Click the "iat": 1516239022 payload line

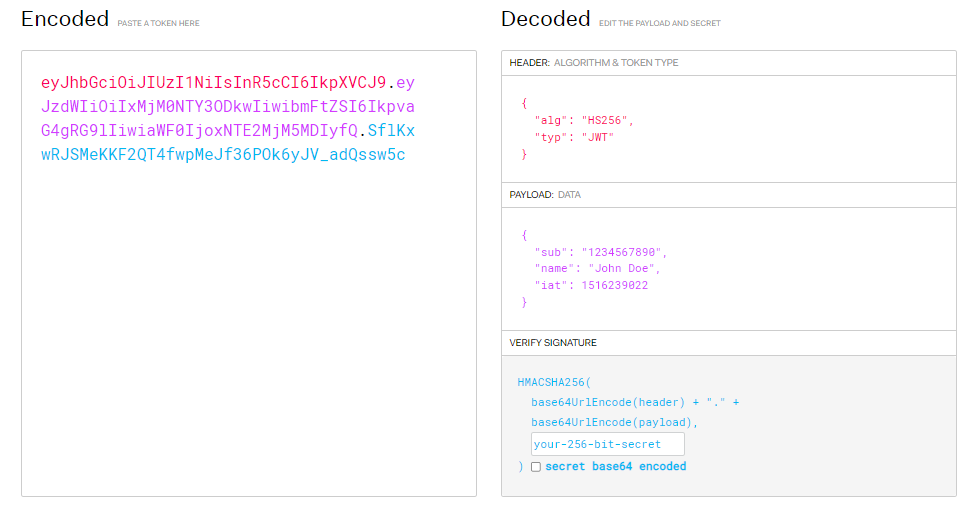pos(591,285)
